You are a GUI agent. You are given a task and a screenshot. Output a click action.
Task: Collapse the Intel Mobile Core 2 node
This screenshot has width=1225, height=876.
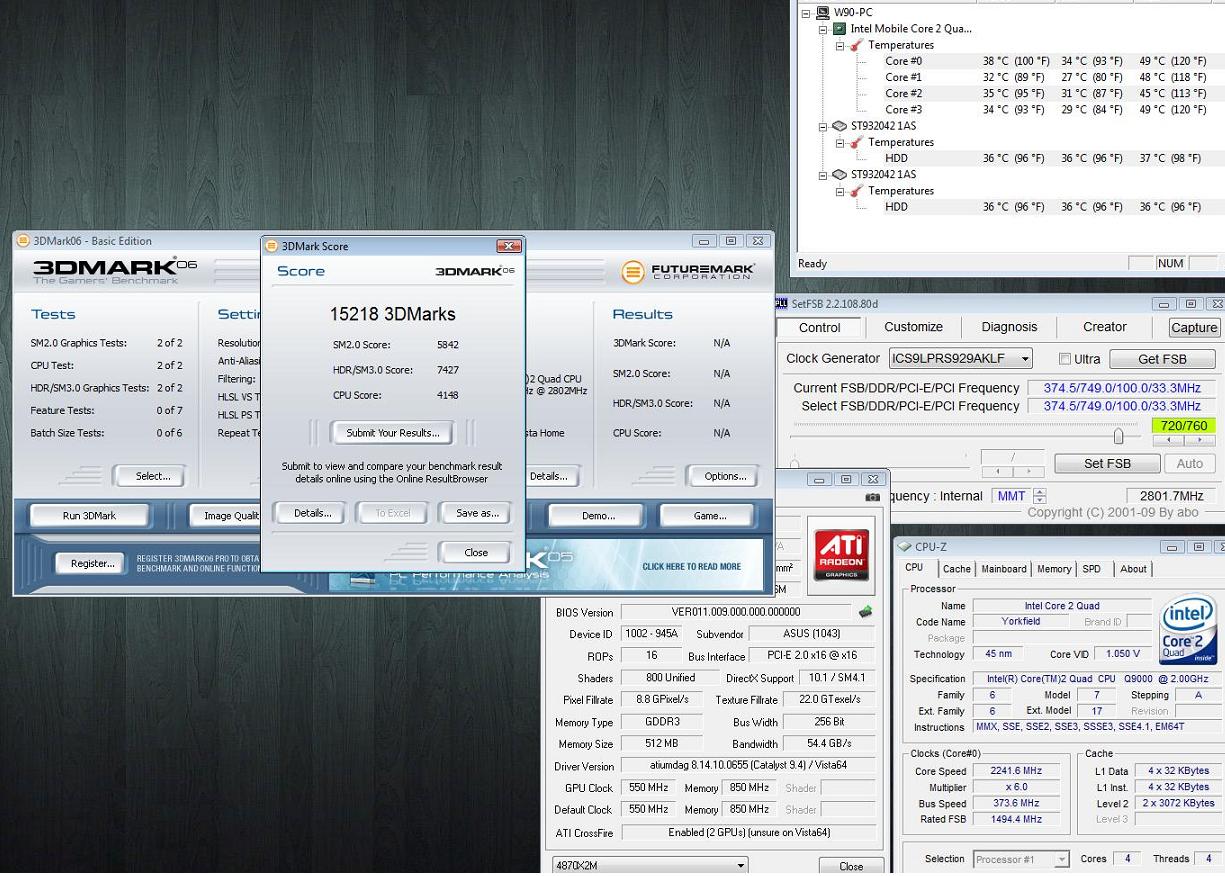click(x=824, y=29)
